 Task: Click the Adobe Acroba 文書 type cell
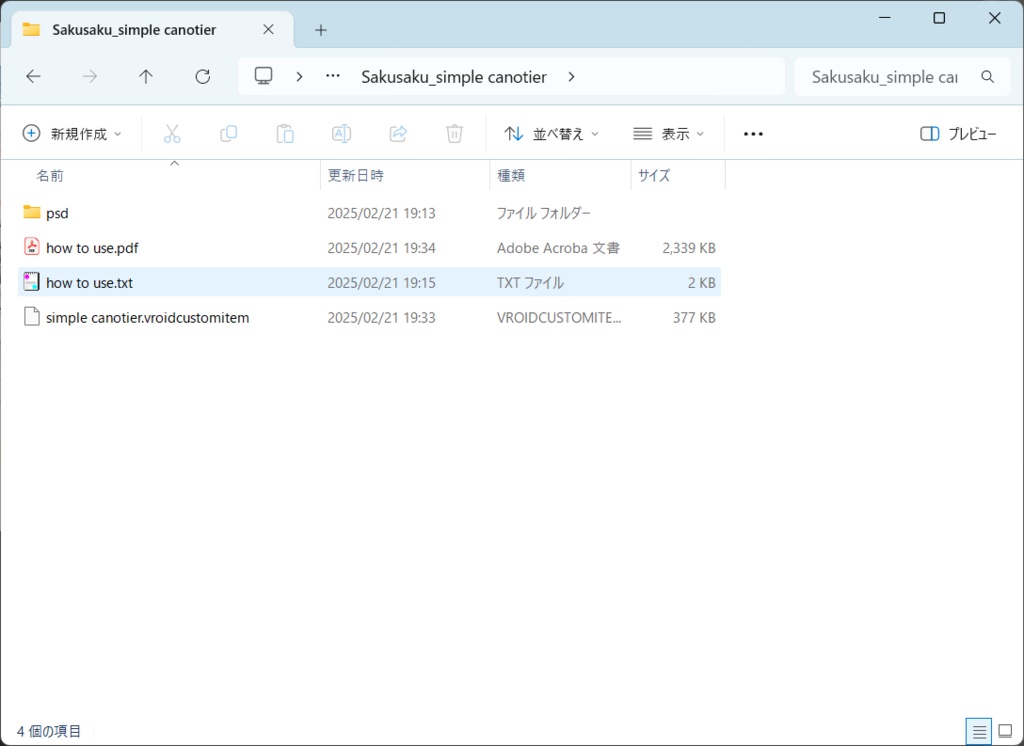558,248
